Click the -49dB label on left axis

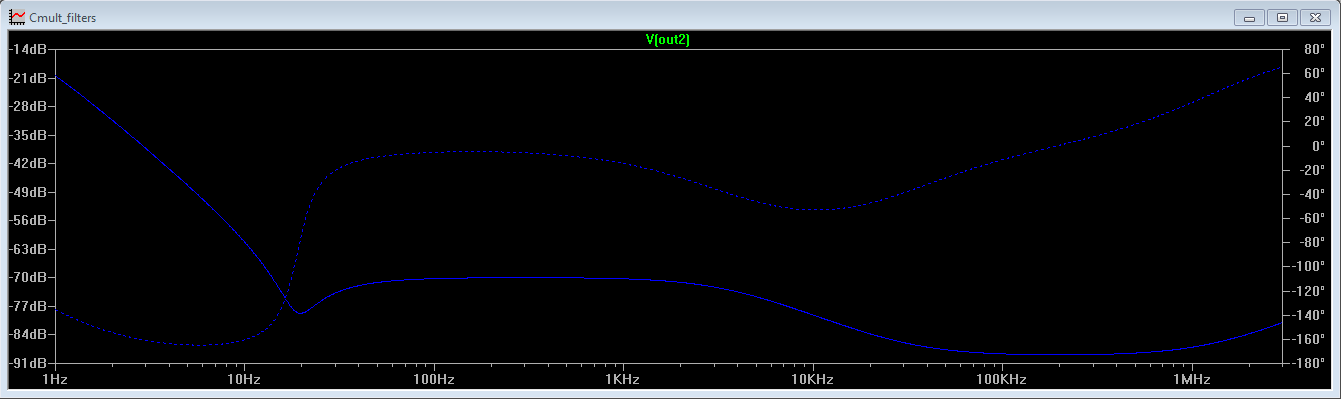[27, 191]
